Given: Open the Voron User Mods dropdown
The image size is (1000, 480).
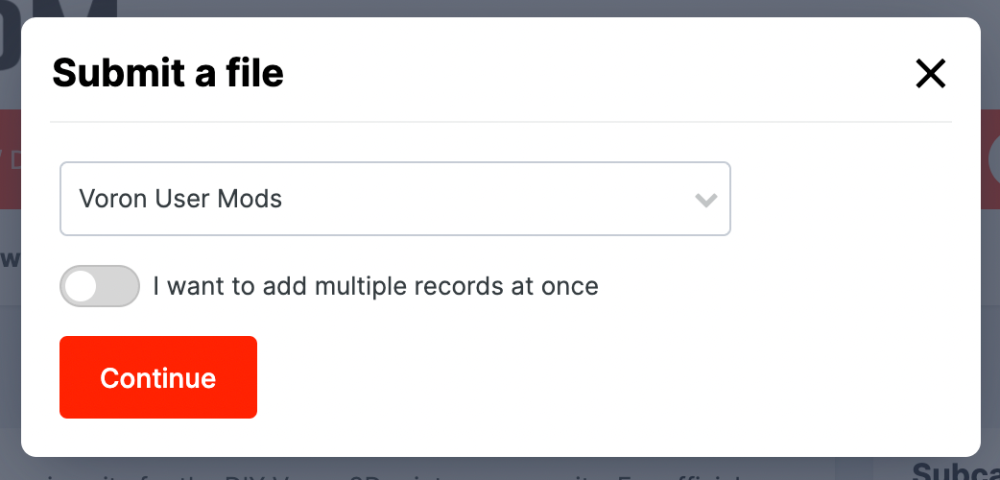Looking at the screenshot, I should (395, 199).
